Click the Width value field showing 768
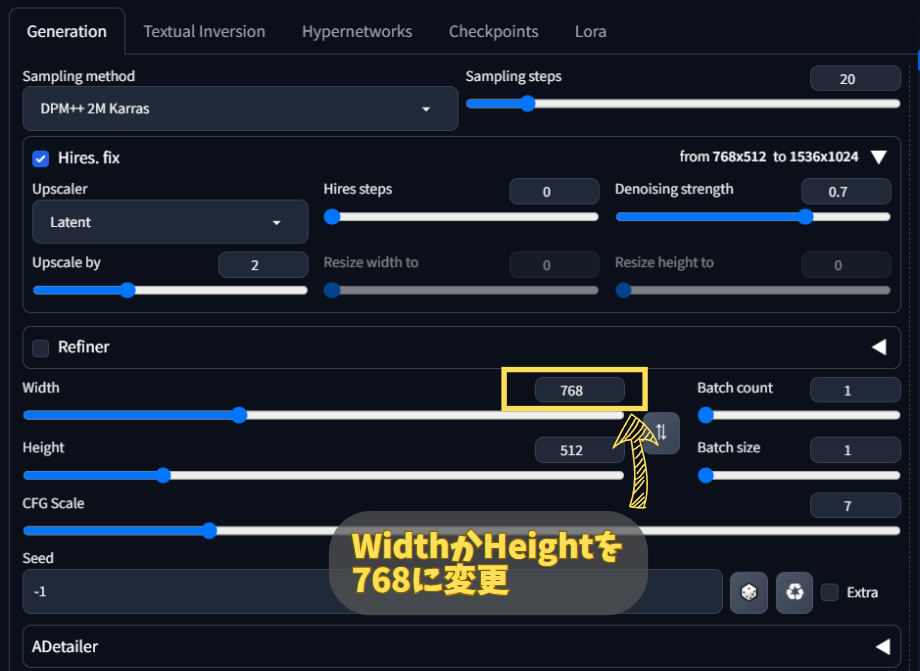The height and width of the screenshot is (671, 920). click(579, 391)
